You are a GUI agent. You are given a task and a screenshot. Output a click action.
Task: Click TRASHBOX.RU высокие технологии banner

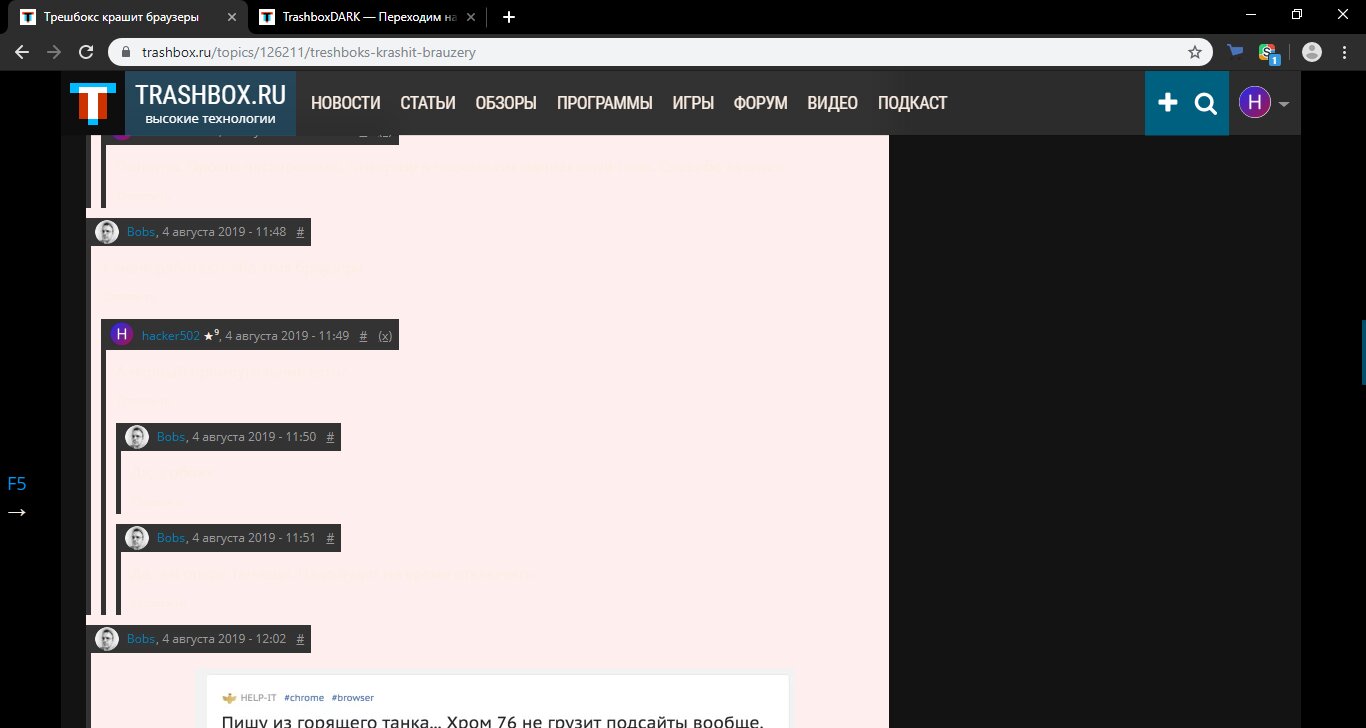[x=211, y=103]
